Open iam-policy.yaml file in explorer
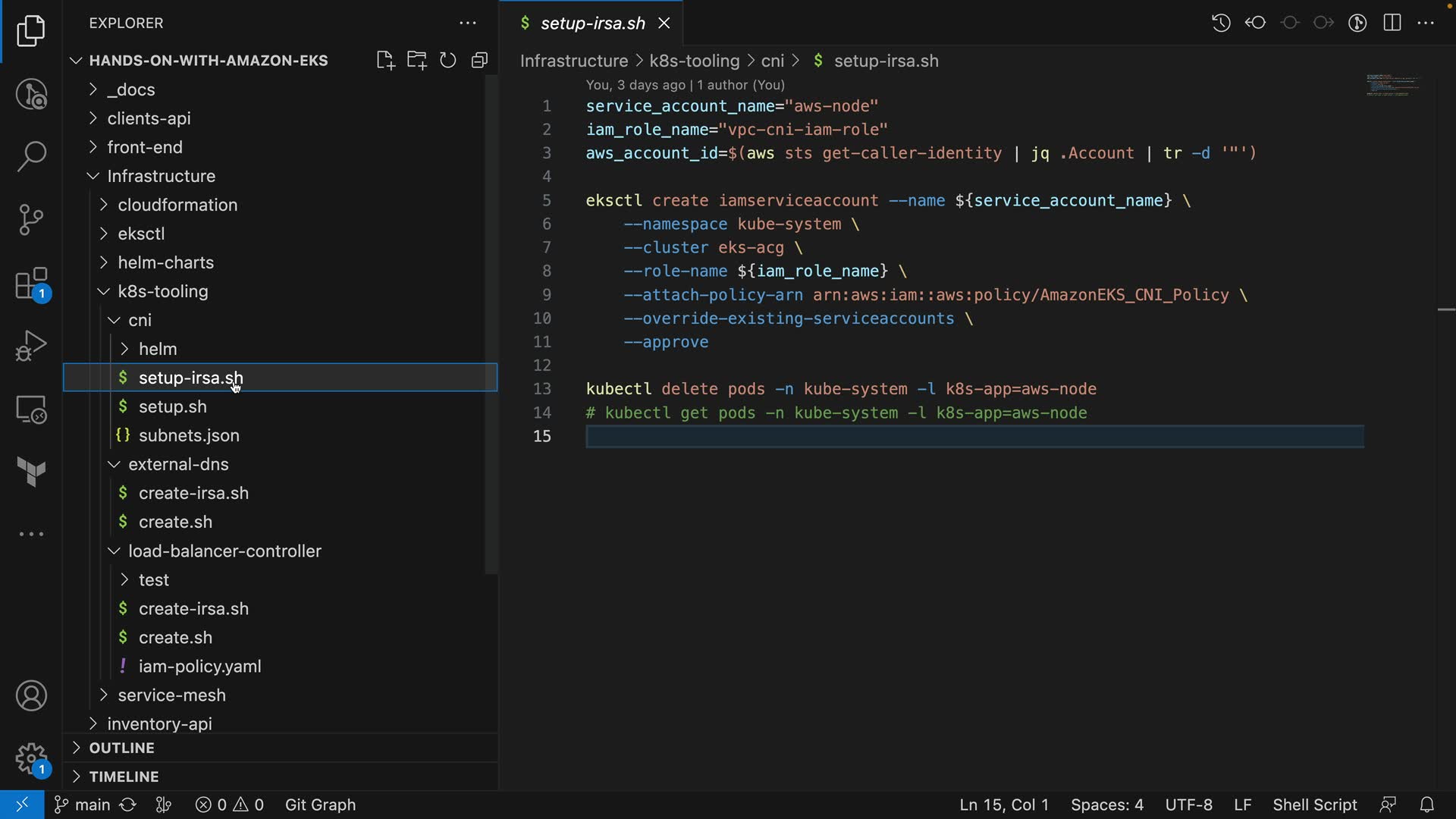This screenshot has width=1456, height=819. pyautogui.click(x=199, y=666)
